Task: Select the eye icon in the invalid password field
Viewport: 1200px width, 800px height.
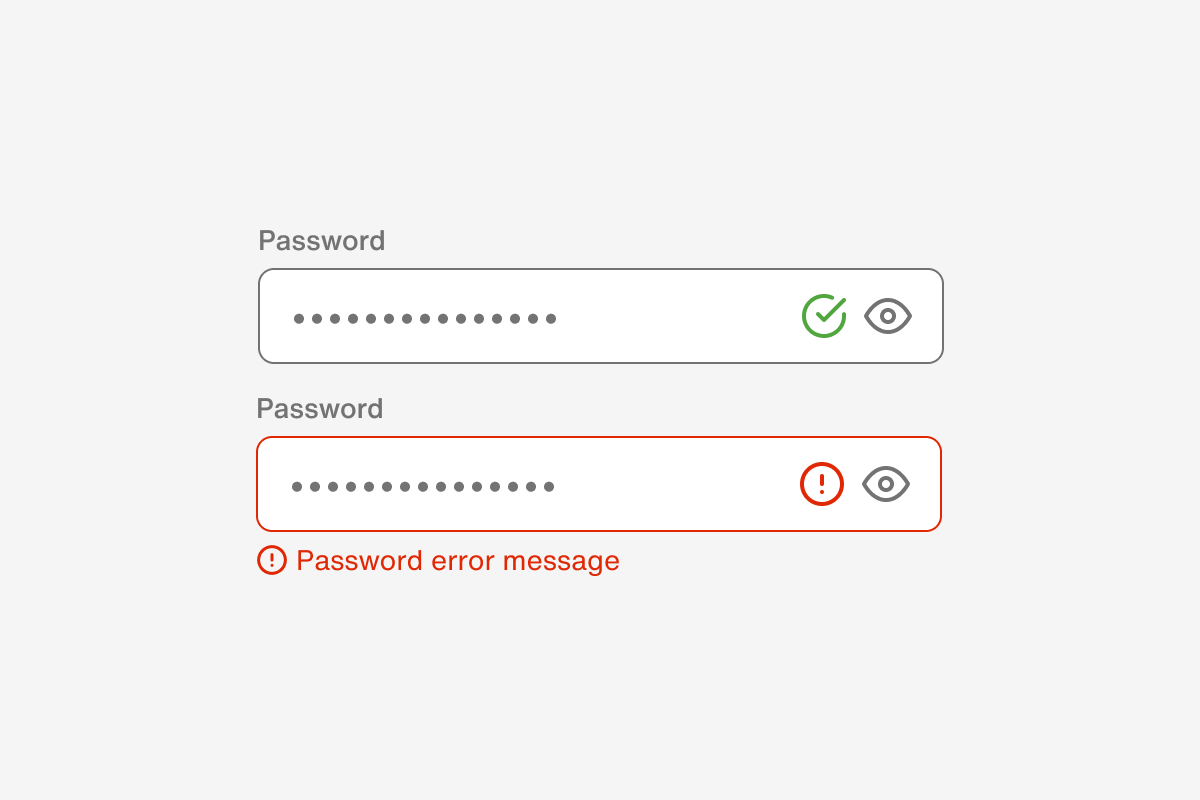Action: (884, 483)
